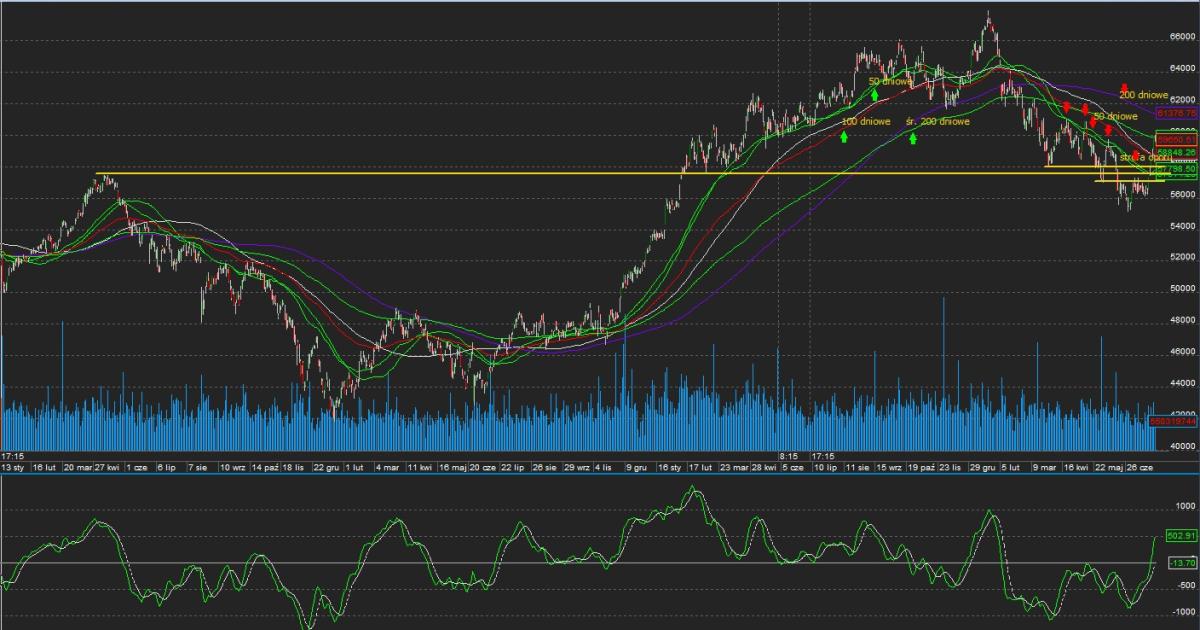Select the red down arrow above "200 dniowe"
Image resolution: width=1200 pixels, height=630 pixels.
[1125, 89]
